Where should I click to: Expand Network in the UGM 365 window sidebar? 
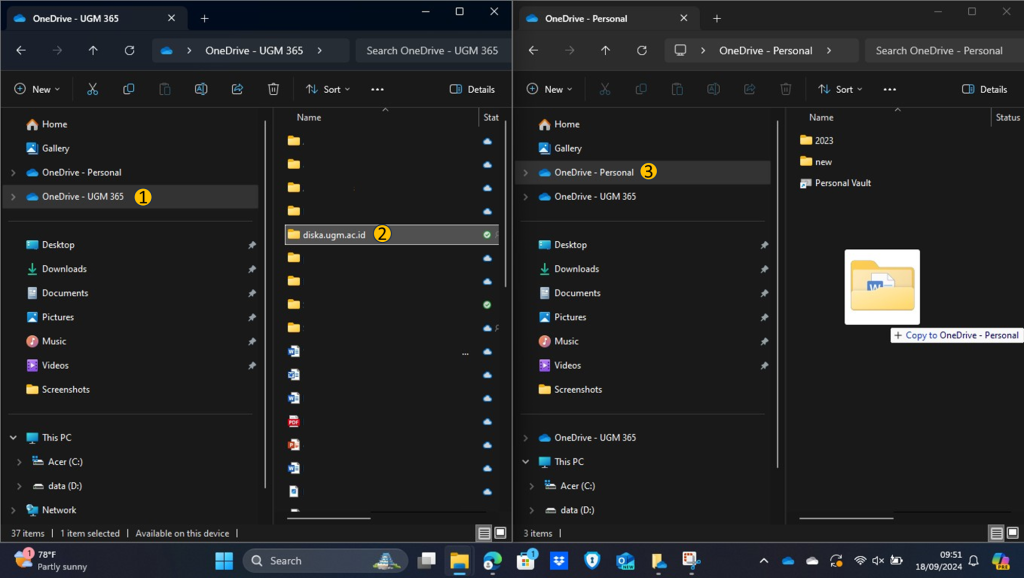click(x=13, y=510)
